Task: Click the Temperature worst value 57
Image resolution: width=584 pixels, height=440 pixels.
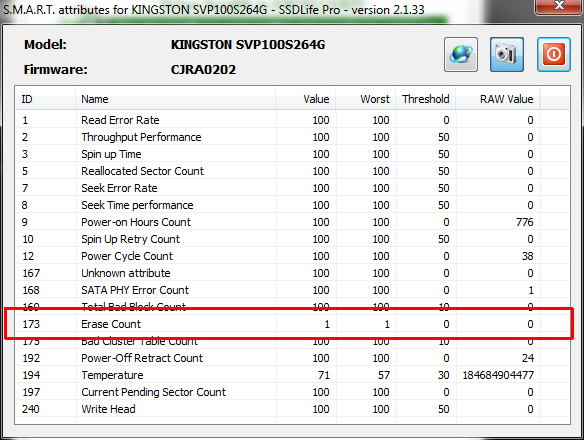Action: [x=384, y=375]
